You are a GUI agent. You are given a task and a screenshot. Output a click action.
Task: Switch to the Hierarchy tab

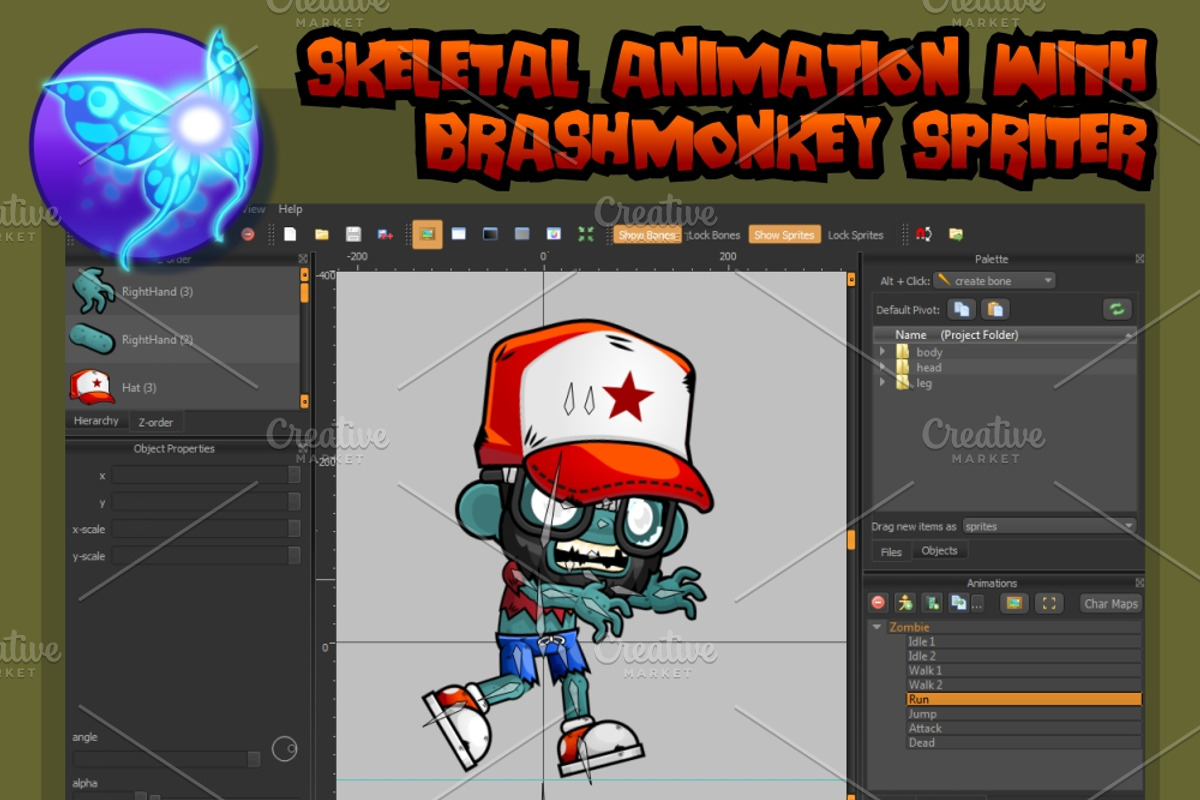pyautogui.click(x=97, y=421)
